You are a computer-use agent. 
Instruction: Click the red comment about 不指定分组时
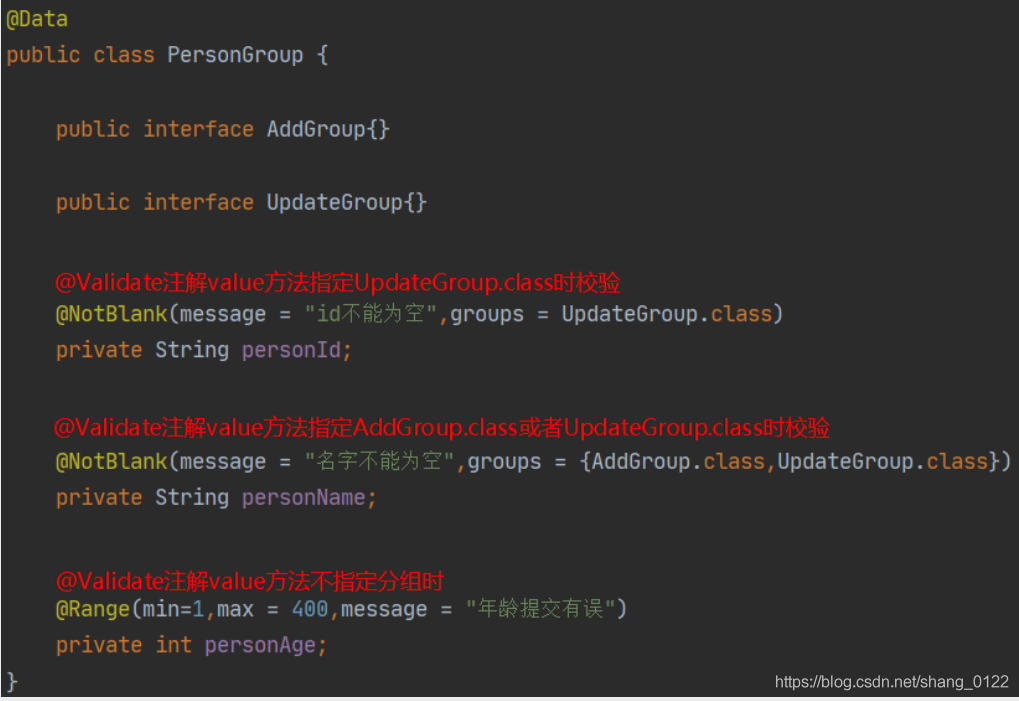(250, 581)
